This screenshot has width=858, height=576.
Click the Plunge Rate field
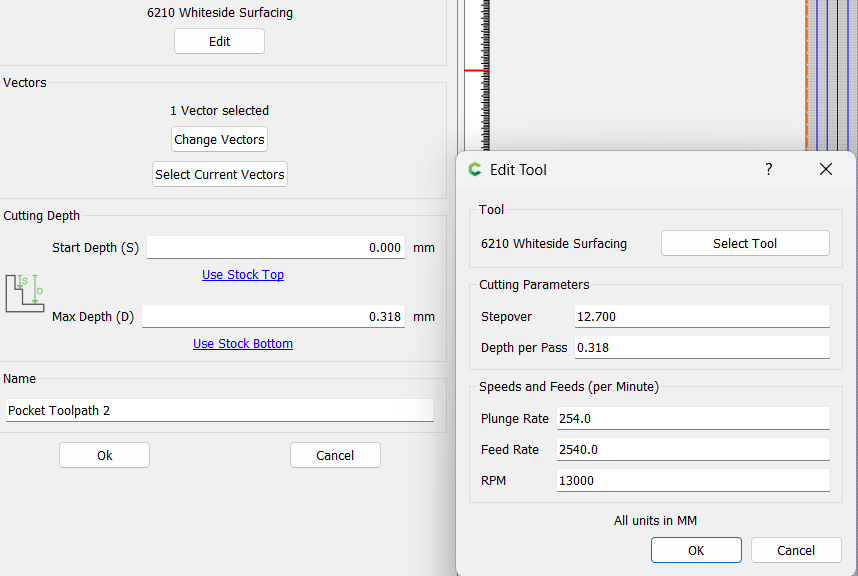(x=693, y=418)
